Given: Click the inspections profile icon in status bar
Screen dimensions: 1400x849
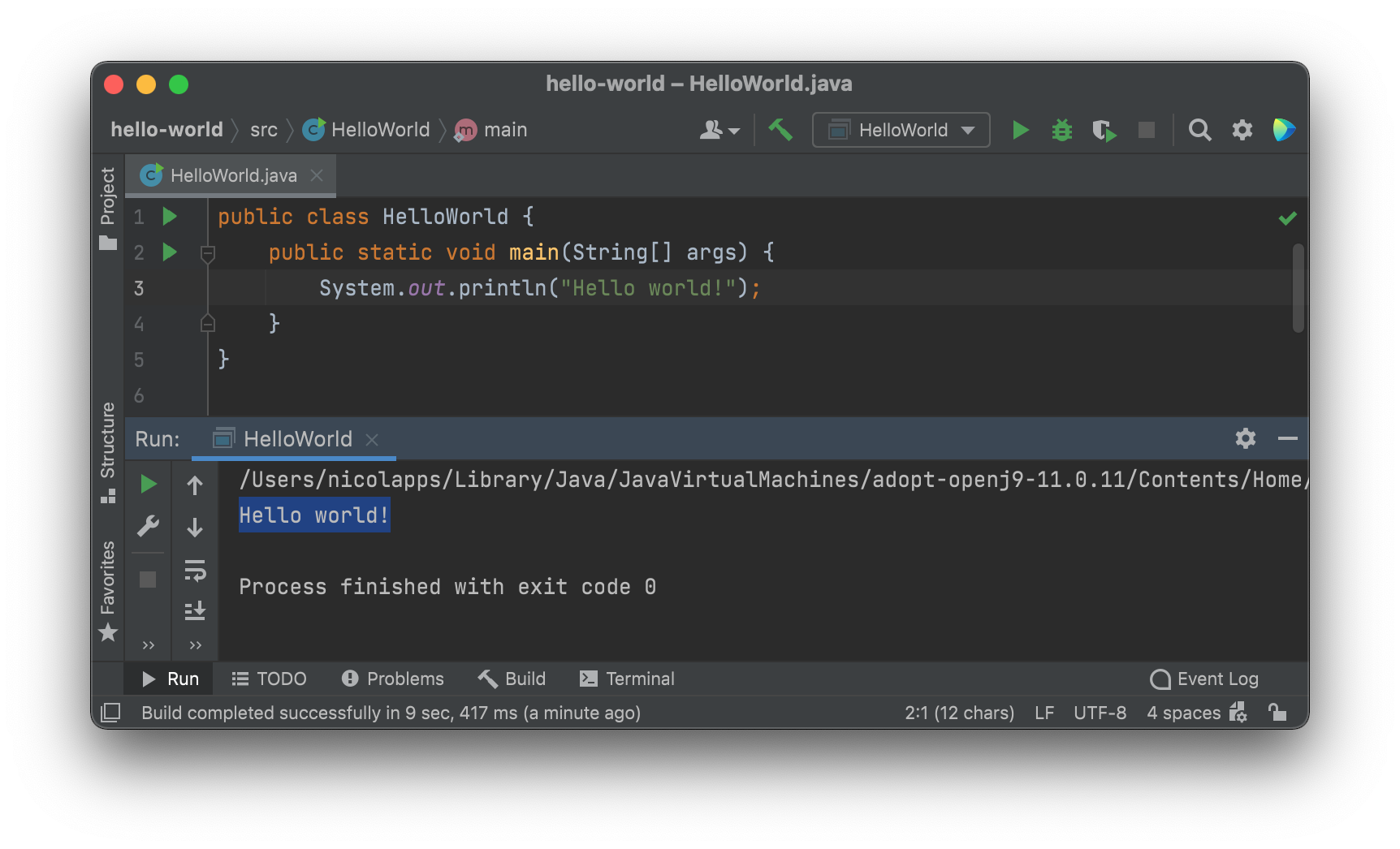Looking at the screenshot, I should click(x=1238, y=713).
